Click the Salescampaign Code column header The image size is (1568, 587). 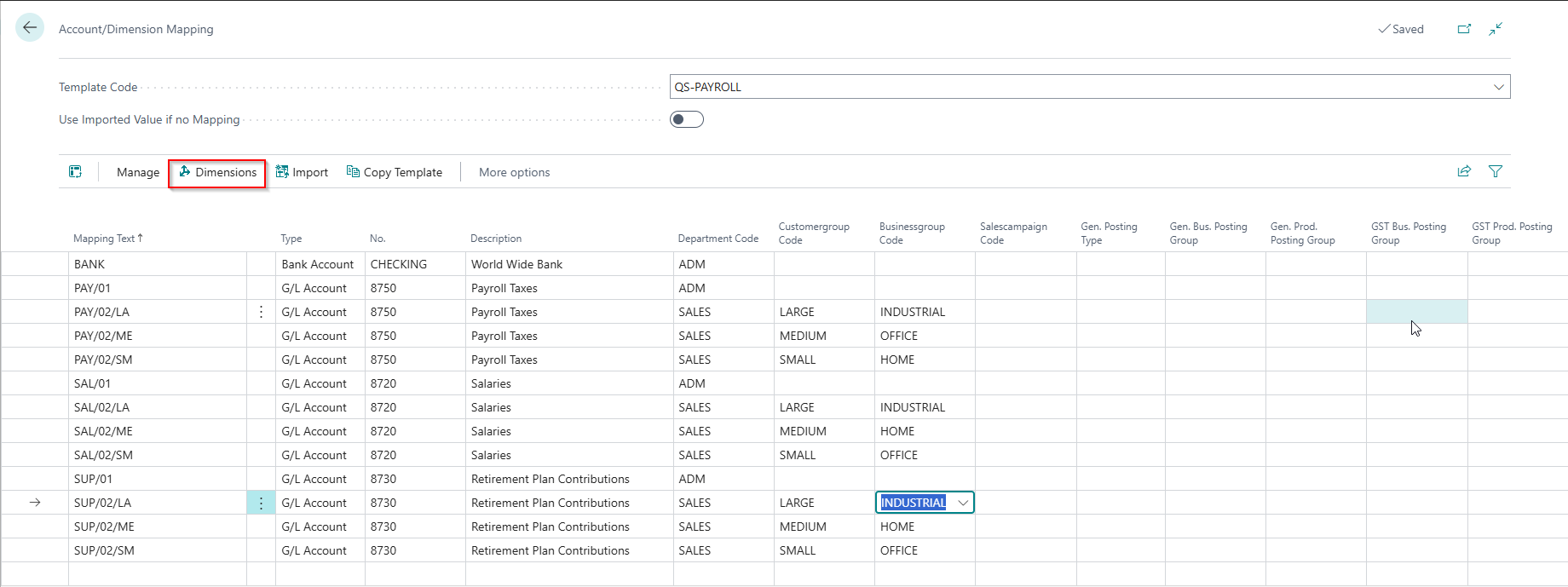click(x=1013, y=233)
